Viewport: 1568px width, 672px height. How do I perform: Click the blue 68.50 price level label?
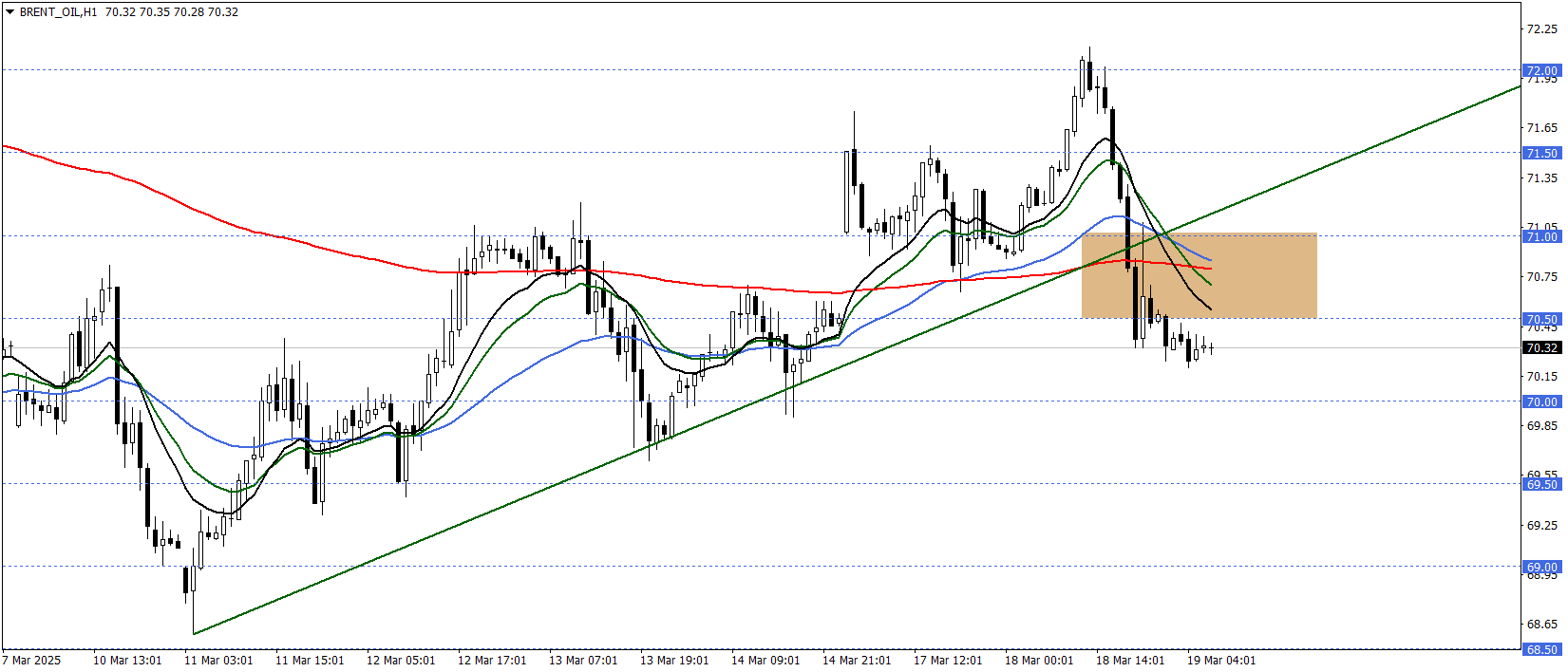click(1541, 649)
